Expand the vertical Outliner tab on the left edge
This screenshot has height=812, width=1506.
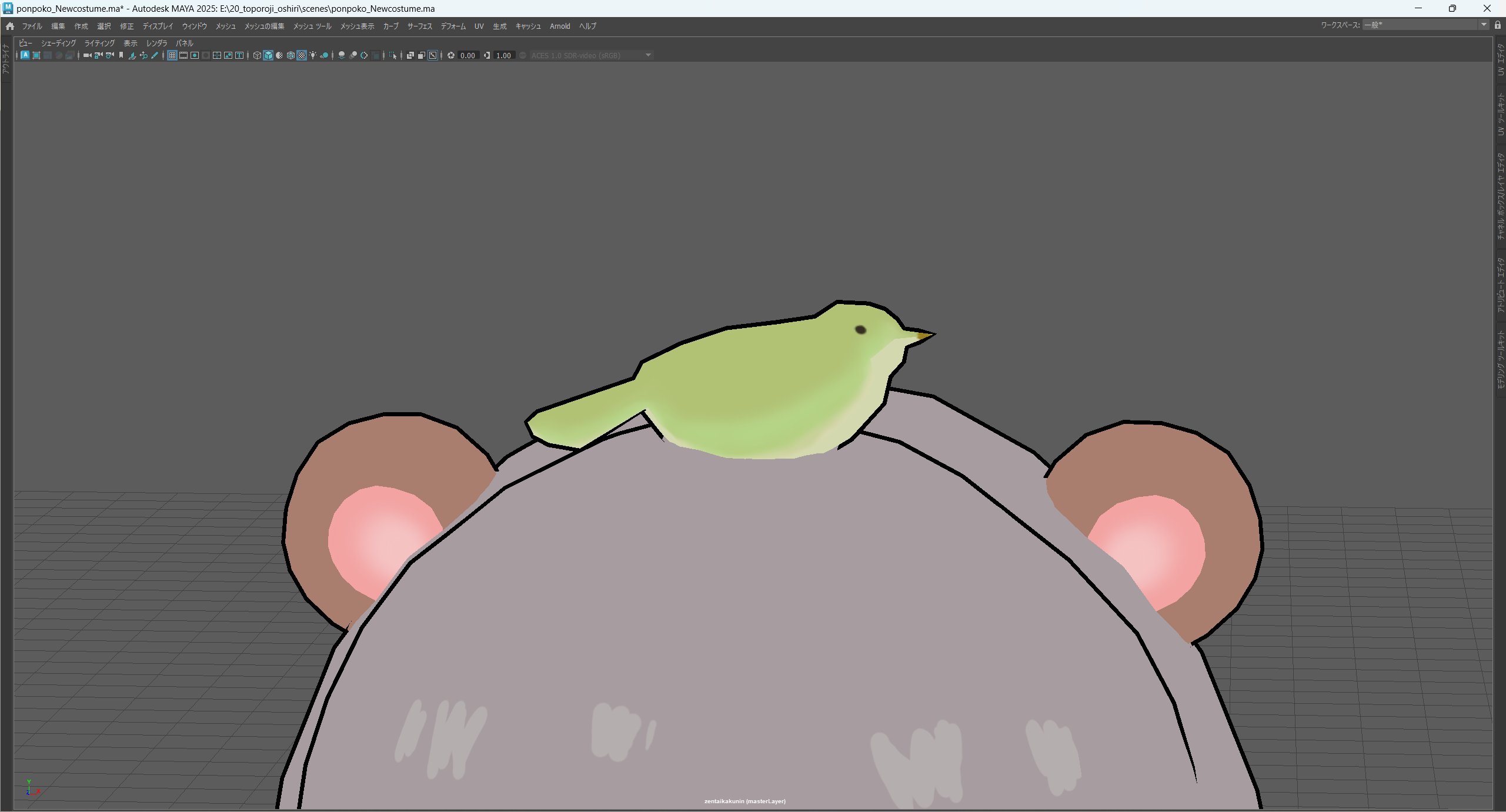coord(5,59)
